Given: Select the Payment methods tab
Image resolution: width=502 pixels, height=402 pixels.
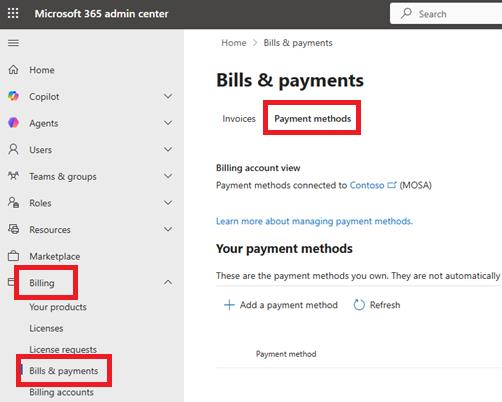Looking at the screenshot, I should tap(312, 119).
